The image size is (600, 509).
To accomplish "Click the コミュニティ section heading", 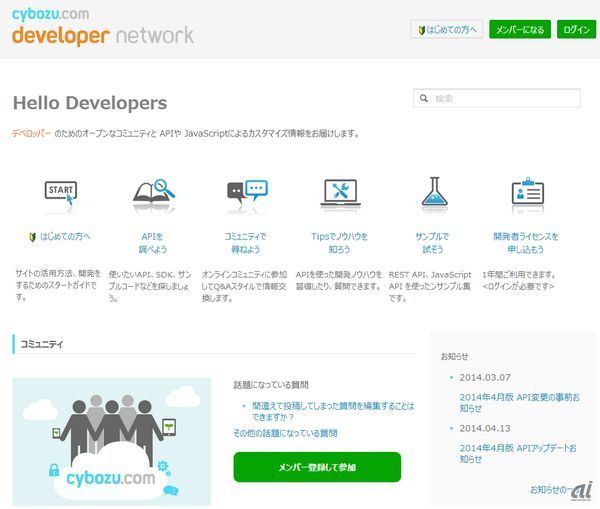I will point(42,344).
